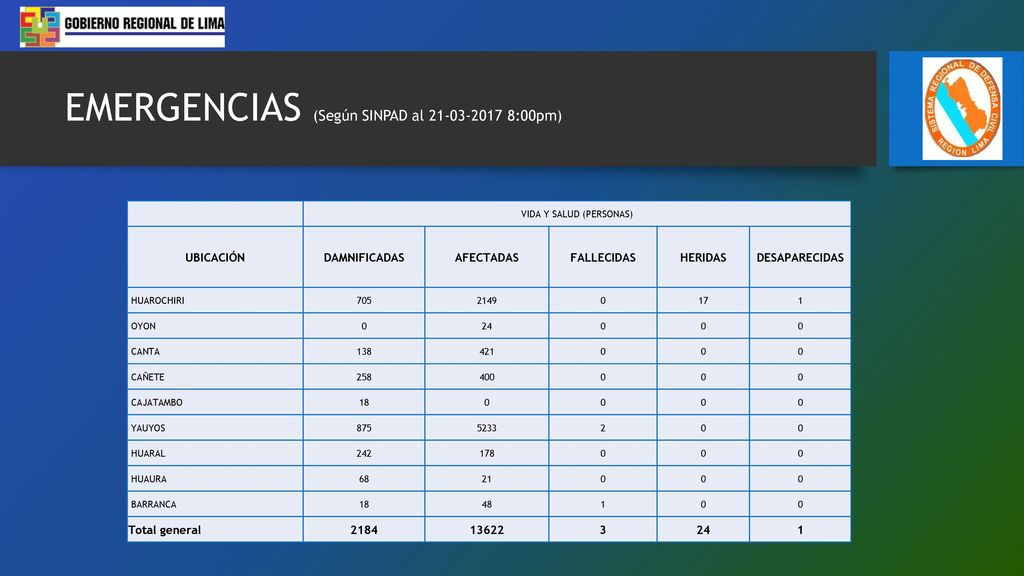Click the 258 damnificadas cell for Cañete
Screen dimensions: 1024x576
[x=364, y=377]
